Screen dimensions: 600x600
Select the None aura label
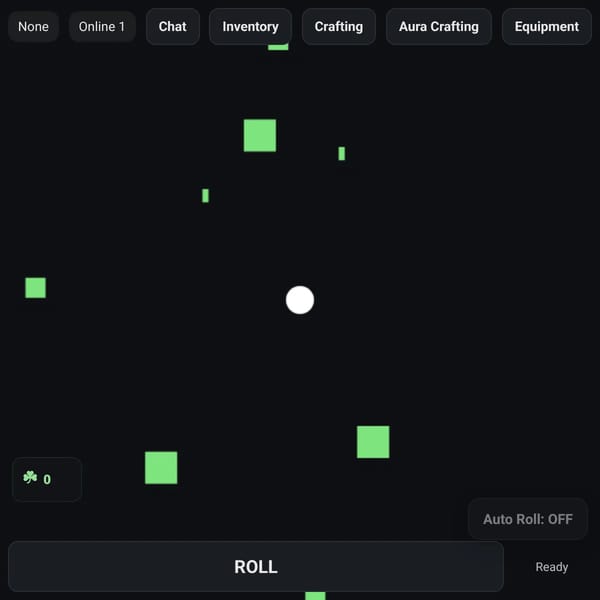point(33,26)
